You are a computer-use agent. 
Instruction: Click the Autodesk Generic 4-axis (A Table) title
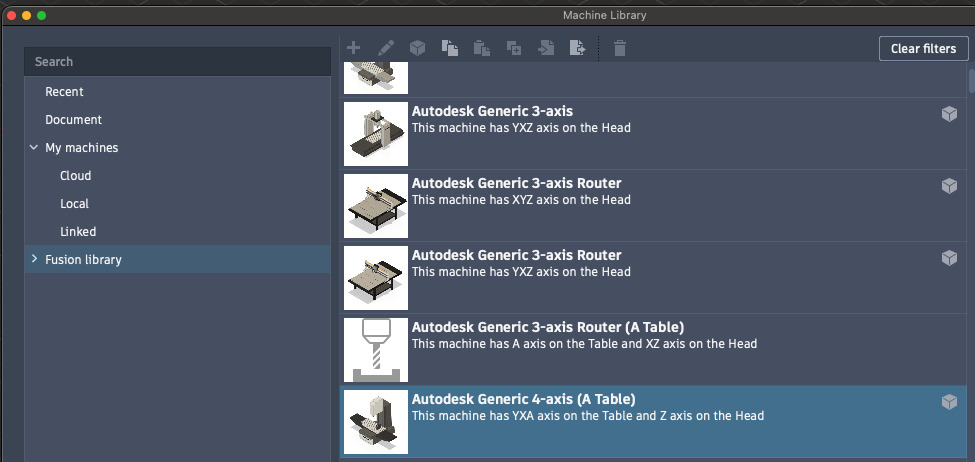click(524, 399)
